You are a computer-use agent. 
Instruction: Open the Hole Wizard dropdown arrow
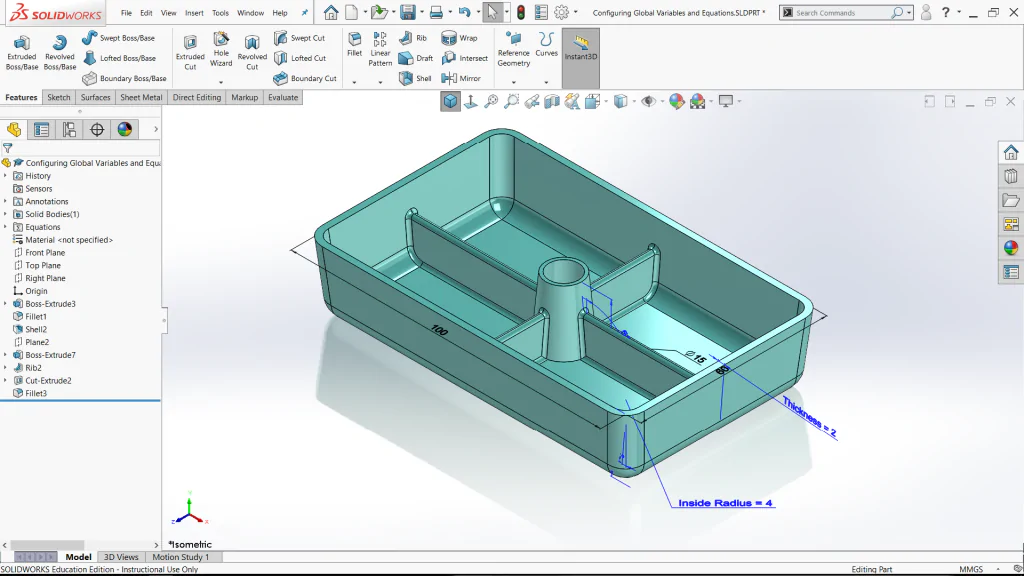tap(221, 82)
